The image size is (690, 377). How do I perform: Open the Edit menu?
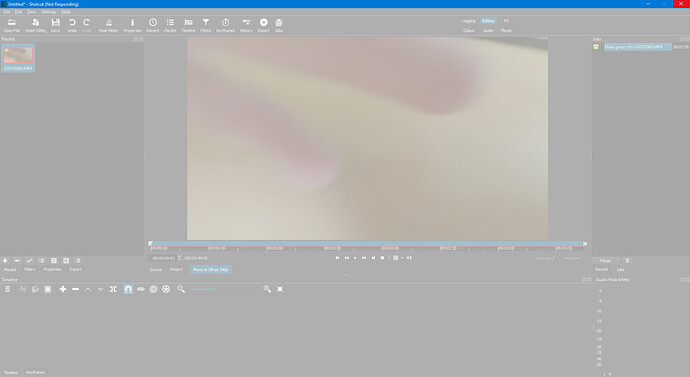click(x=18, y=12)
